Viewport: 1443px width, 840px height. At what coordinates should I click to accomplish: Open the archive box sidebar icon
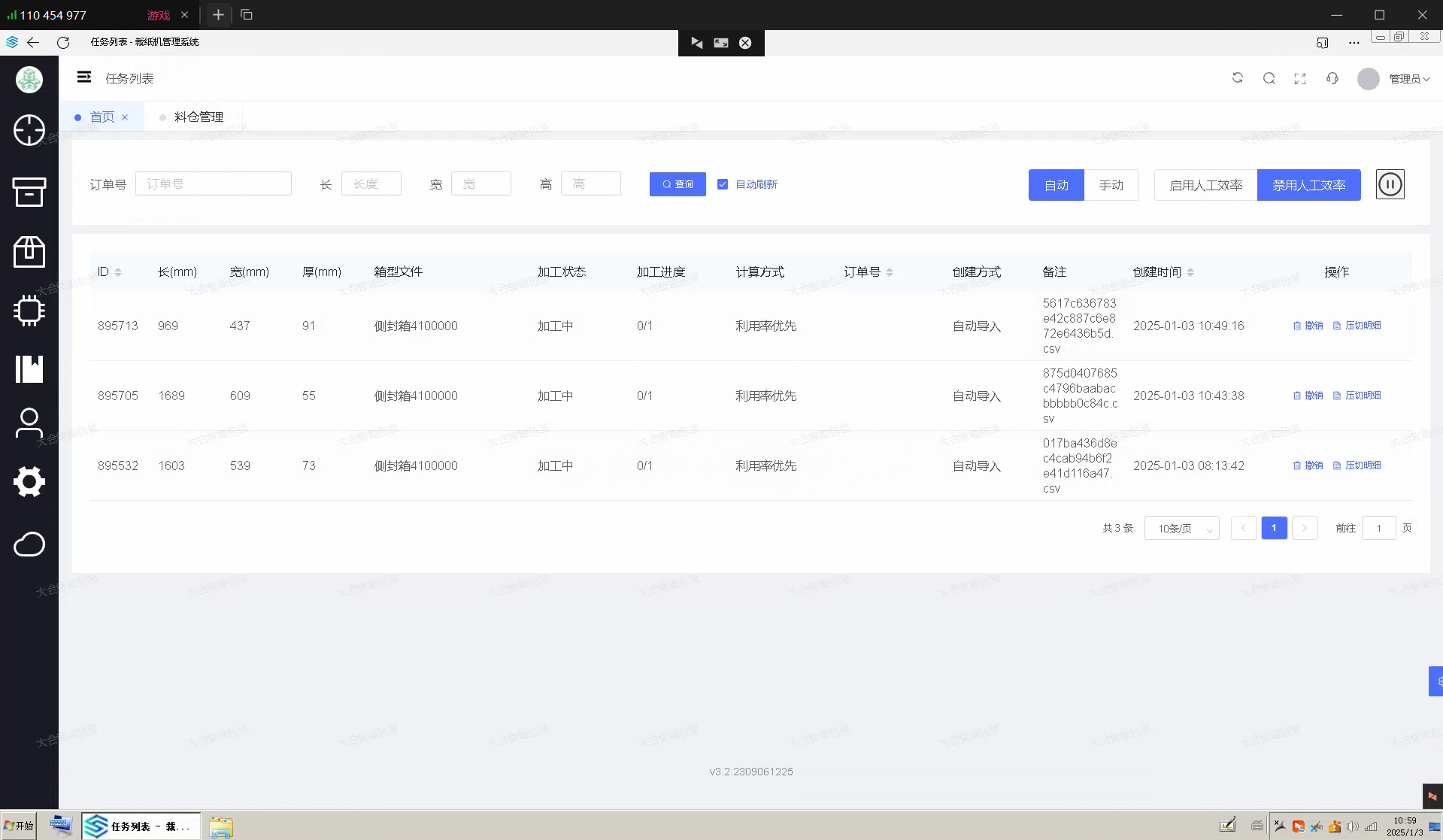click(x=29, y=192)
